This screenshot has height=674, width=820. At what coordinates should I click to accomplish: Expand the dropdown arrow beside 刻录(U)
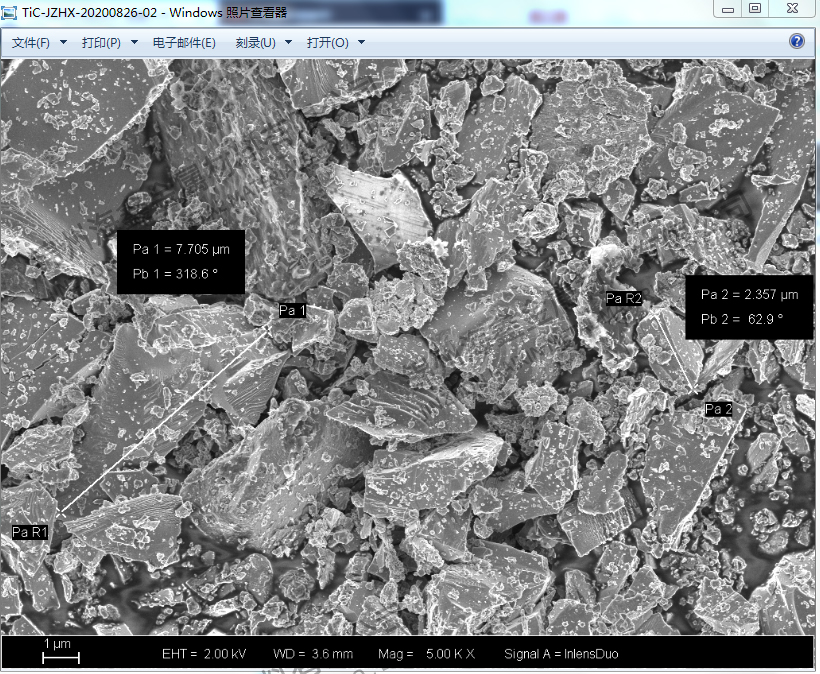tap(289, 43)
